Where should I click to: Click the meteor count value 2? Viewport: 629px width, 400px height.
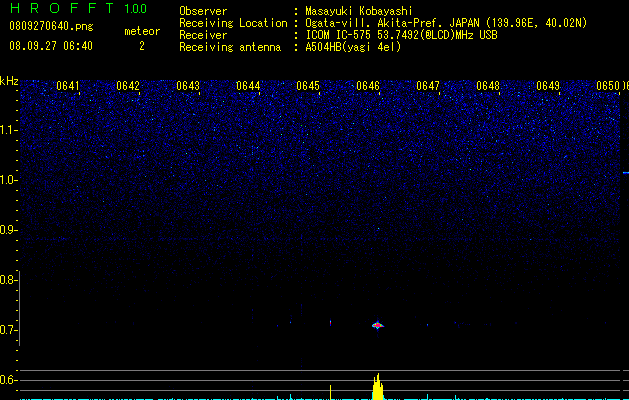pos(142,46)
